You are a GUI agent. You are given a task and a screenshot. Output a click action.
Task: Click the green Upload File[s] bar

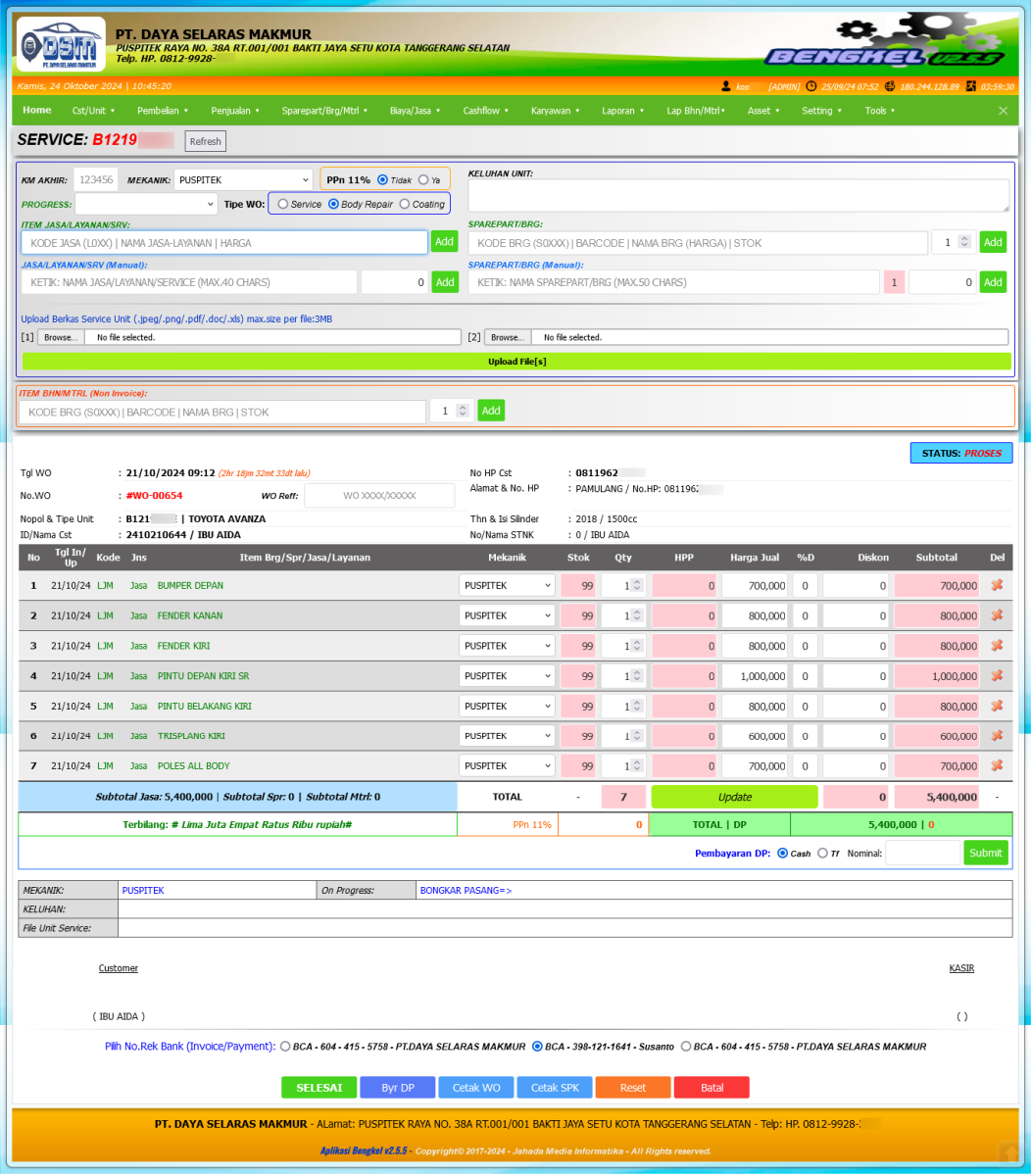(516, 362)
